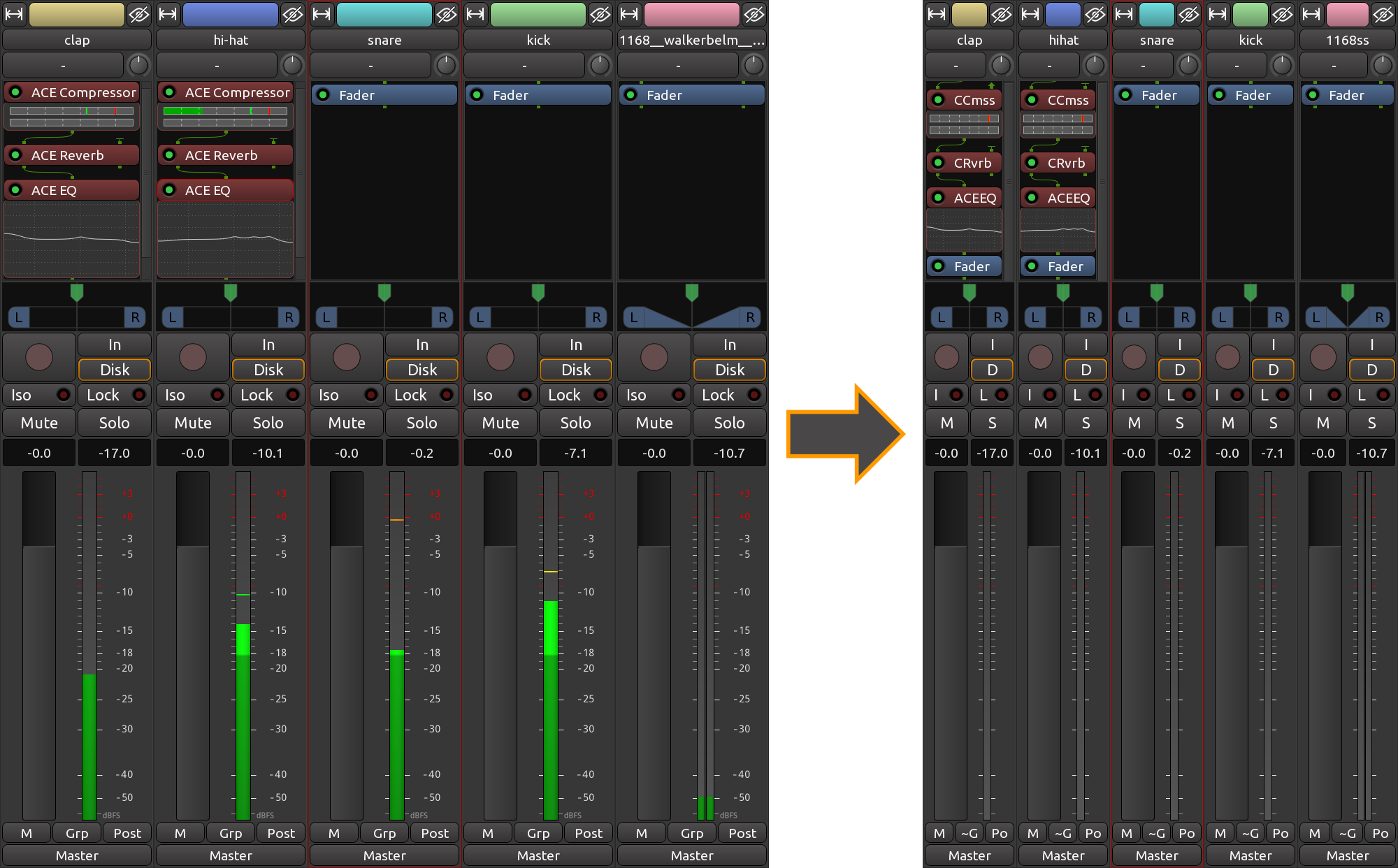Select In monitoring on wide kick strip
This screenshot has width=1398, height=868.
576,345
